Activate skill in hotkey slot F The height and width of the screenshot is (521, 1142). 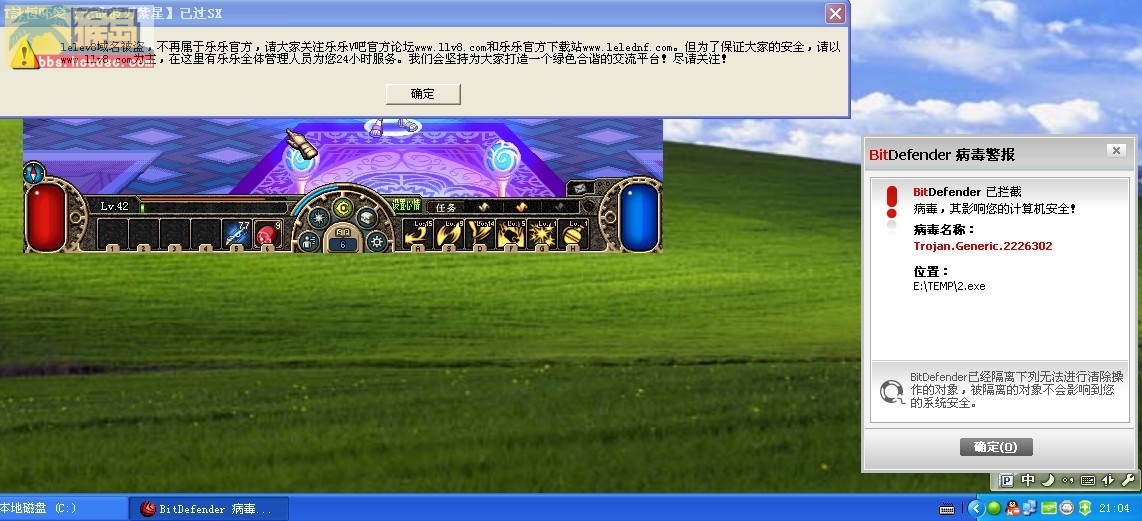(511, 235)
